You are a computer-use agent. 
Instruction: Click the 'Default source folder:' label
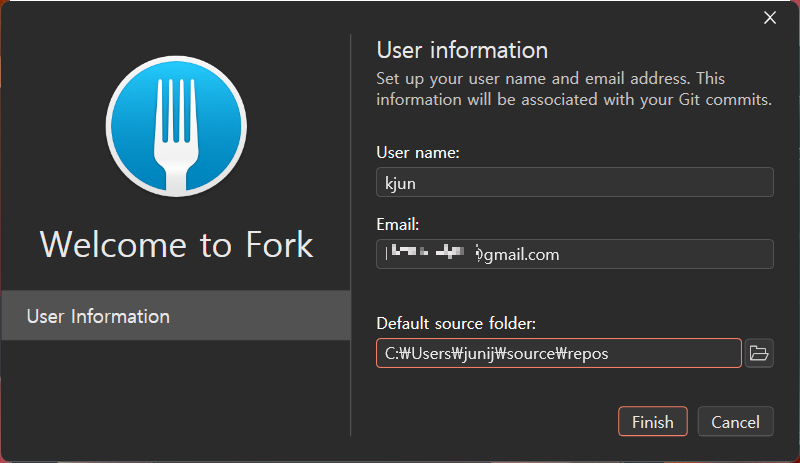tap(456, 324)
